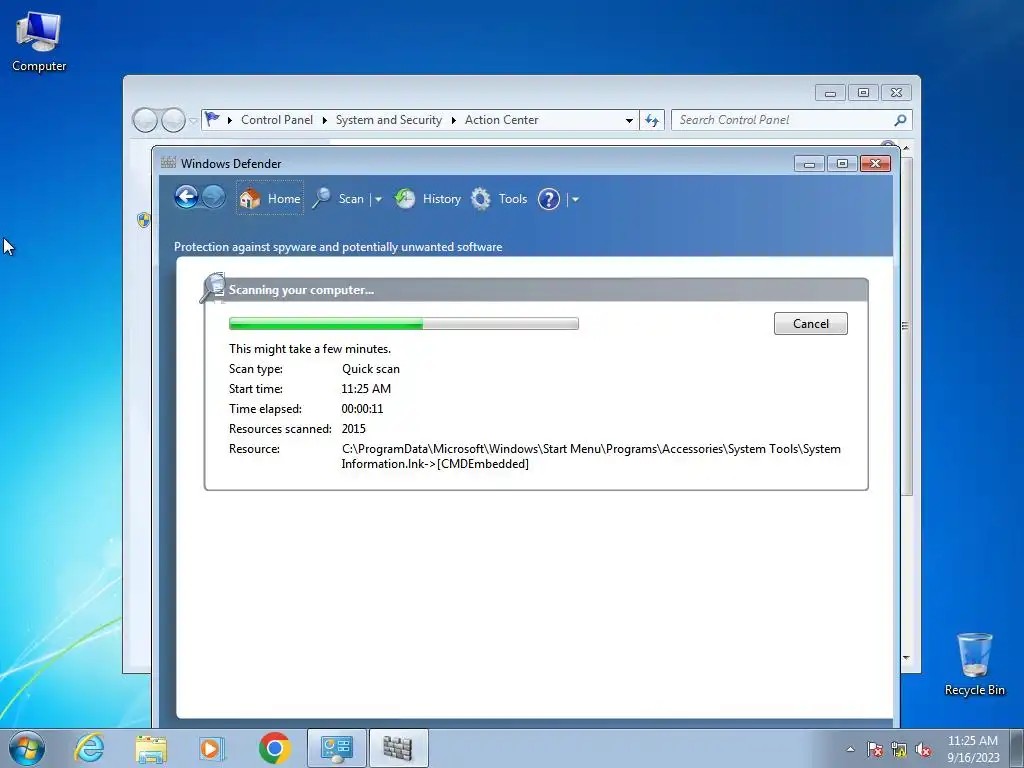Select System and Security breadcrumb
The width and height of the screenshot is (1024, 768).
[389, 120]
